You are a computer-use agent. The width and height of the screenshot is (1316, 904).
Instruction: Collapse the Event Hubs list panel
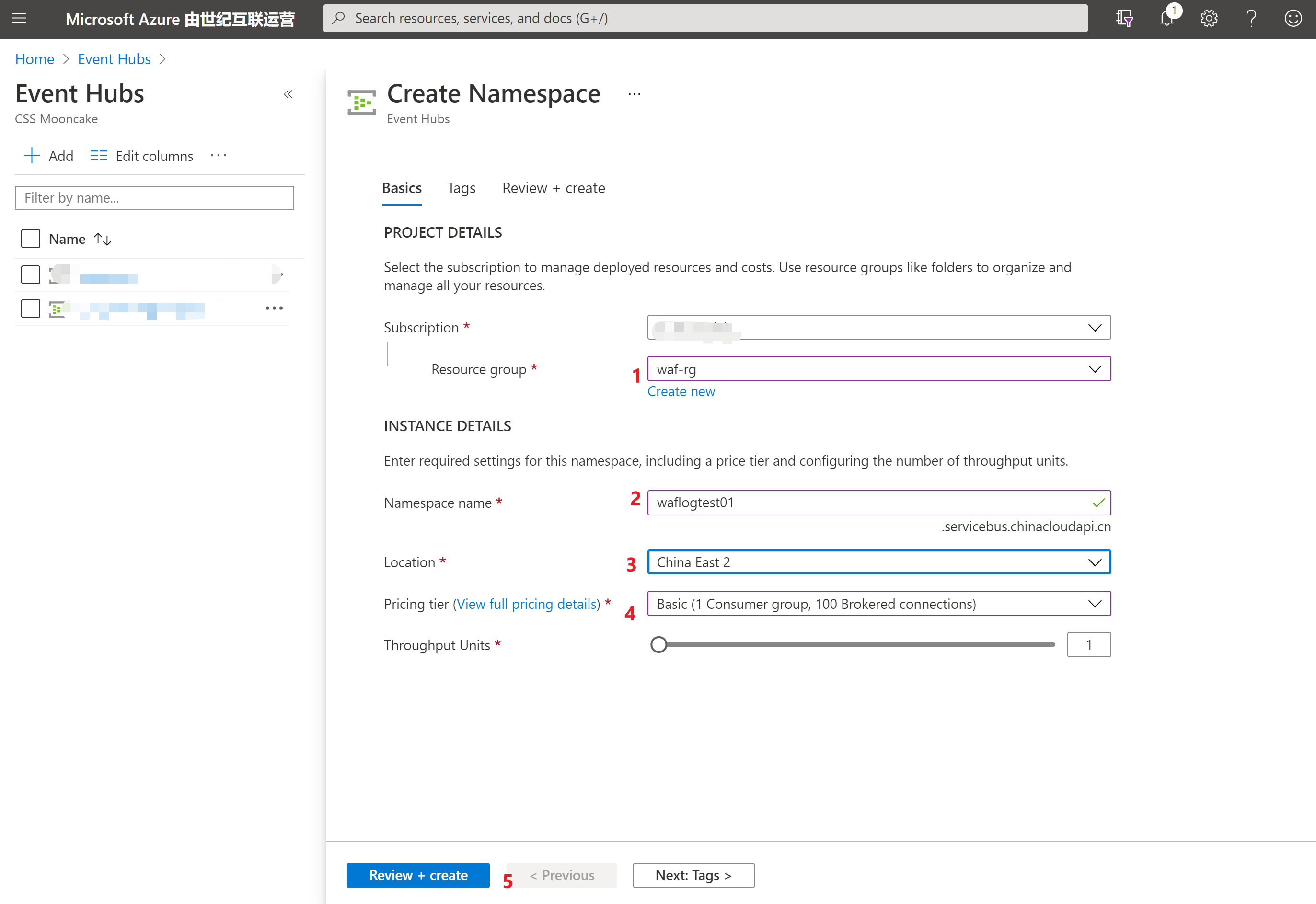[x=288, y=94]
